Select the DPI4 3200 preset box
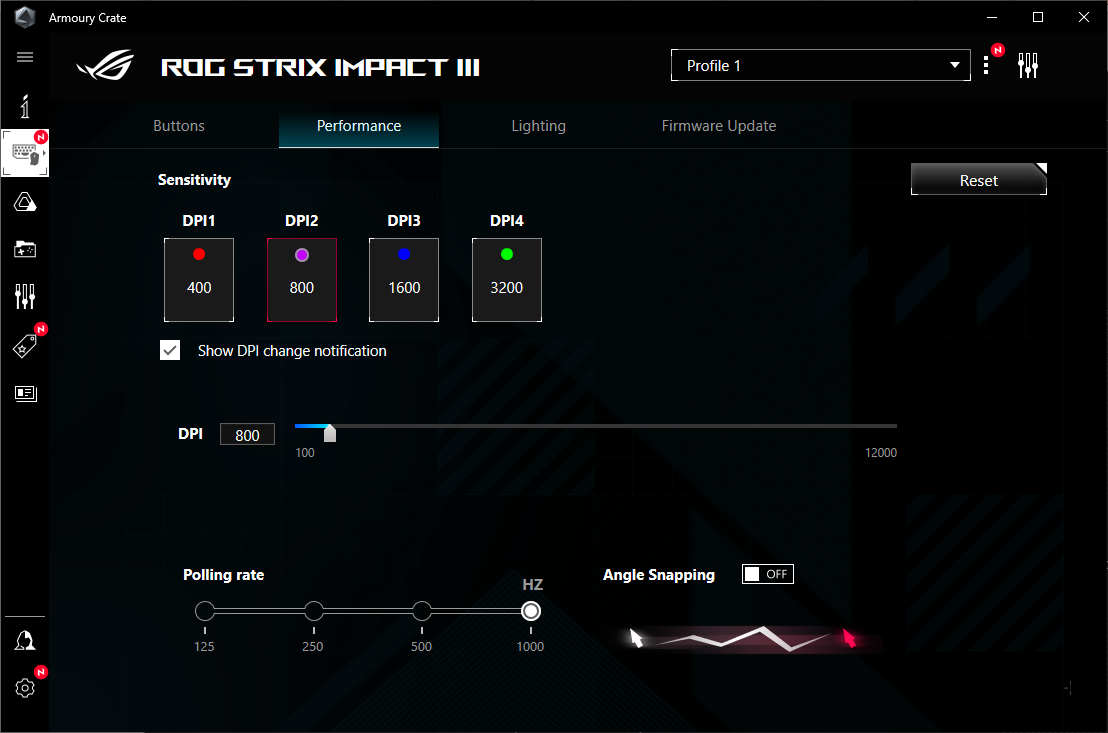This screenshot has height=733, width=1108. coord(507,280)
